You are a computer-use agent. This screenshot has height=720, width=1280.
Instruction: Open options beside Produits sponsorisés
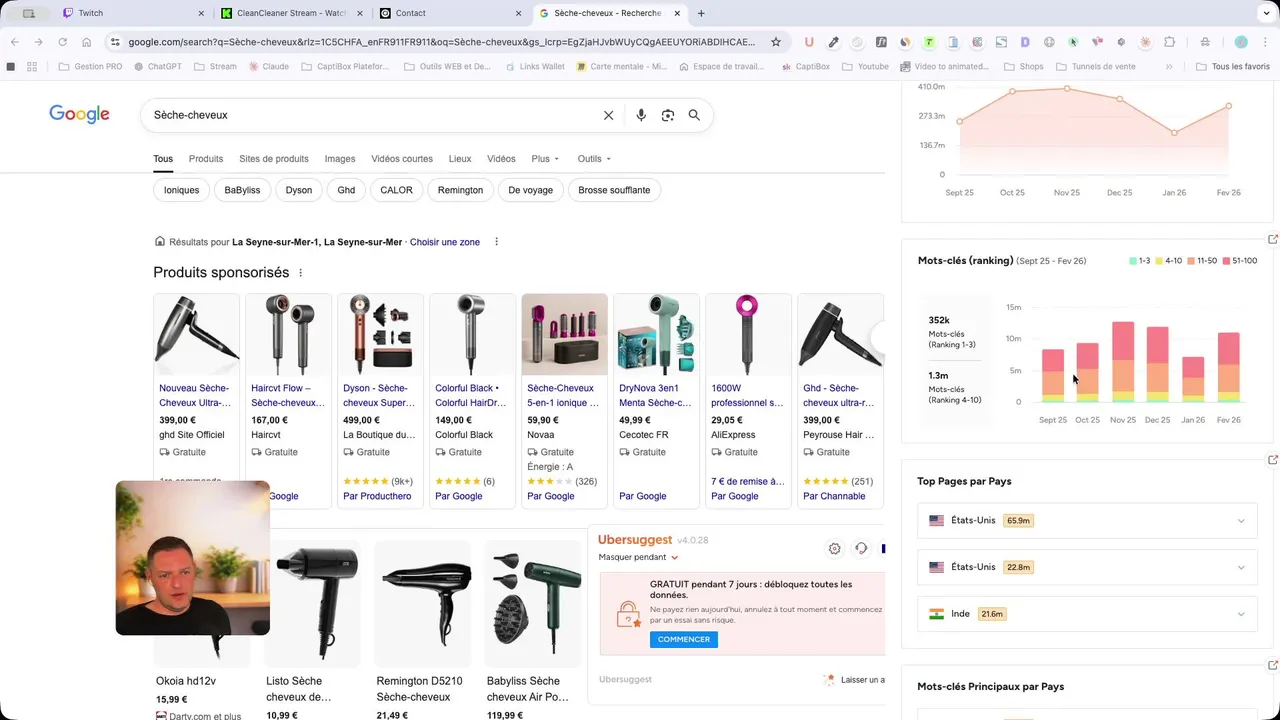click(x=300, y=273)
